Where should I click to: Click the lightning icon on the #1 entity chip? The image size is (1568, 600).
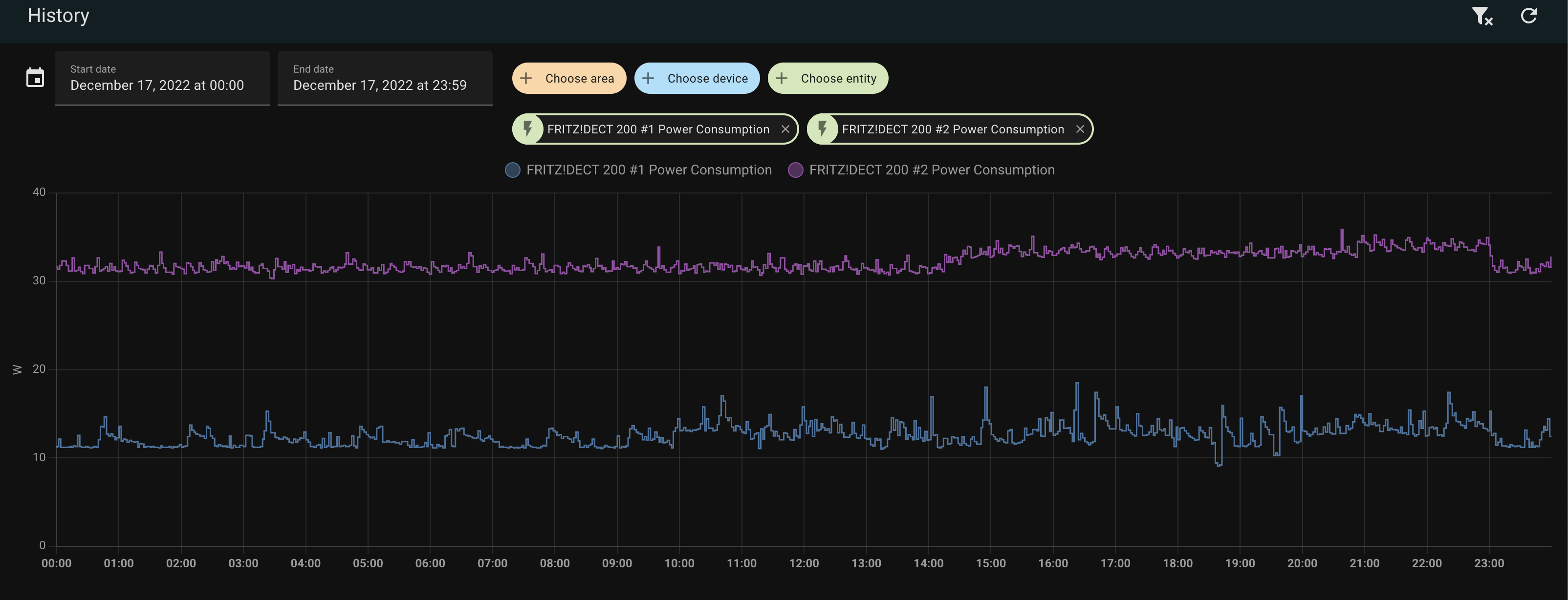click(x=528, y=129)
